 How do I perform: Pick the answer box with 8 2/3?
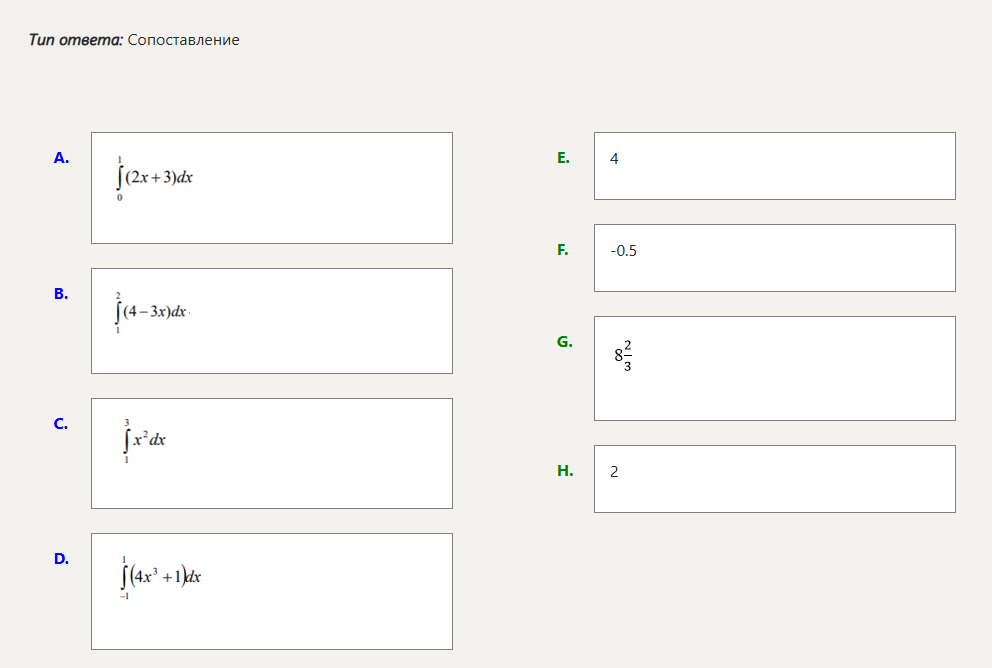[774, 368]
